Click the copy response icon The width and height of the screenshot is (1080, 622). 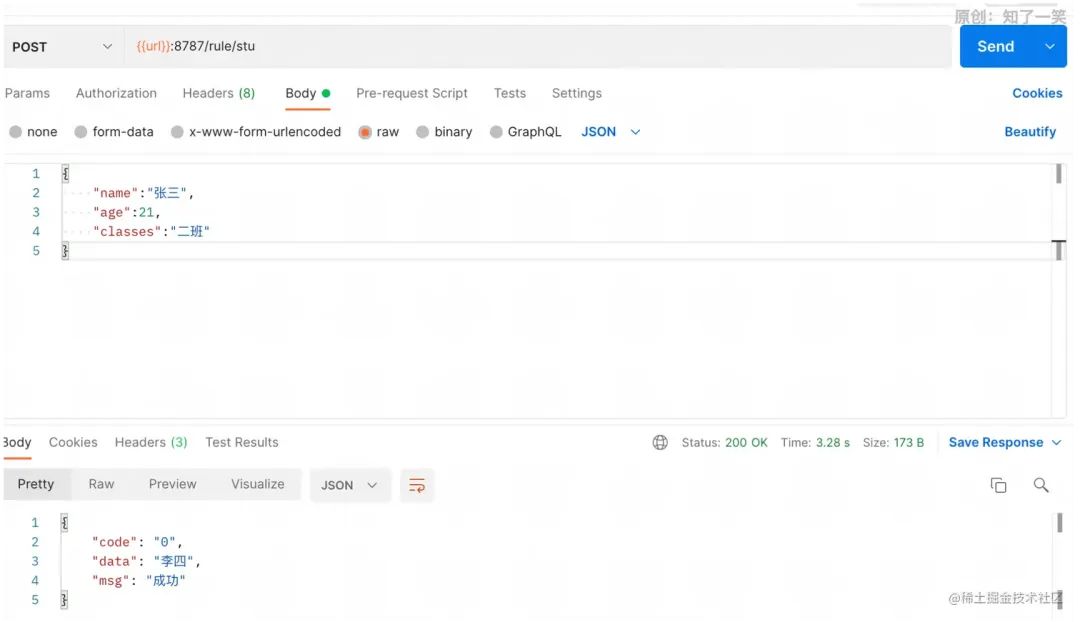click(998, 485)
